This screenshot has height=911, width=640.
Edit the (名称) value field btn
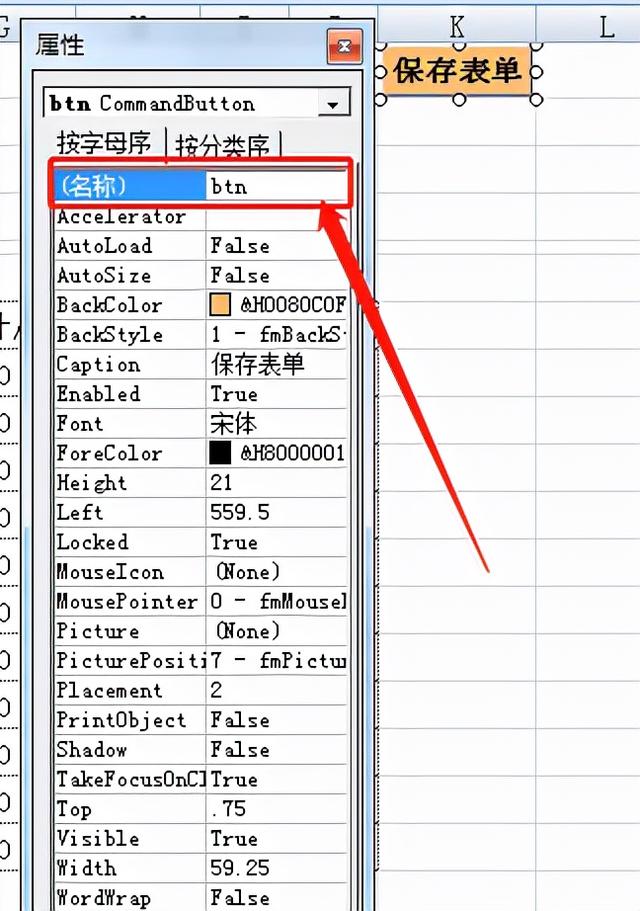click(x=275, y=187)
